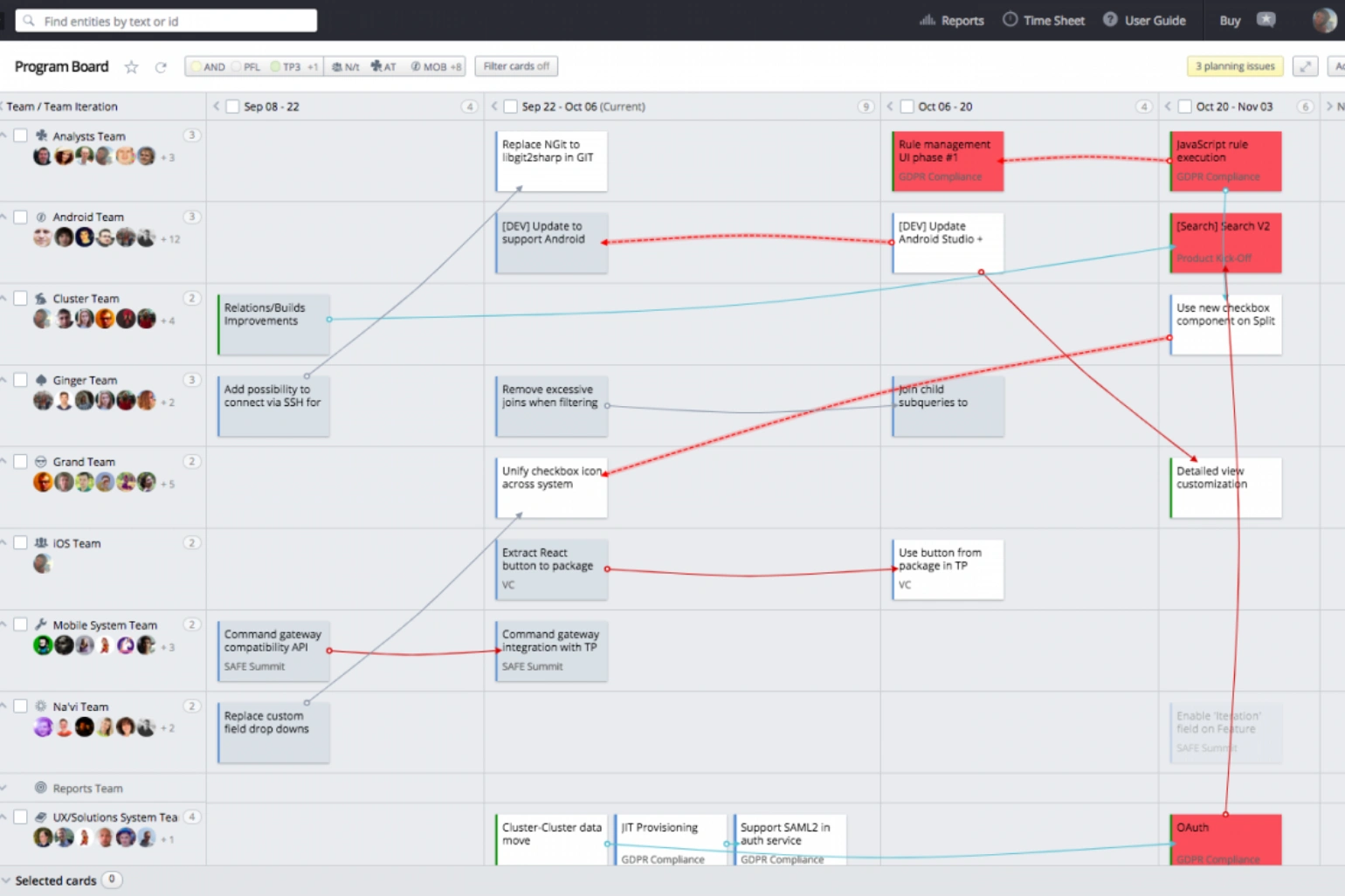Collapse the Oct 20 - Nov 03 column
This screenshot has height=896, width=1345.
tap(1169, 107)
